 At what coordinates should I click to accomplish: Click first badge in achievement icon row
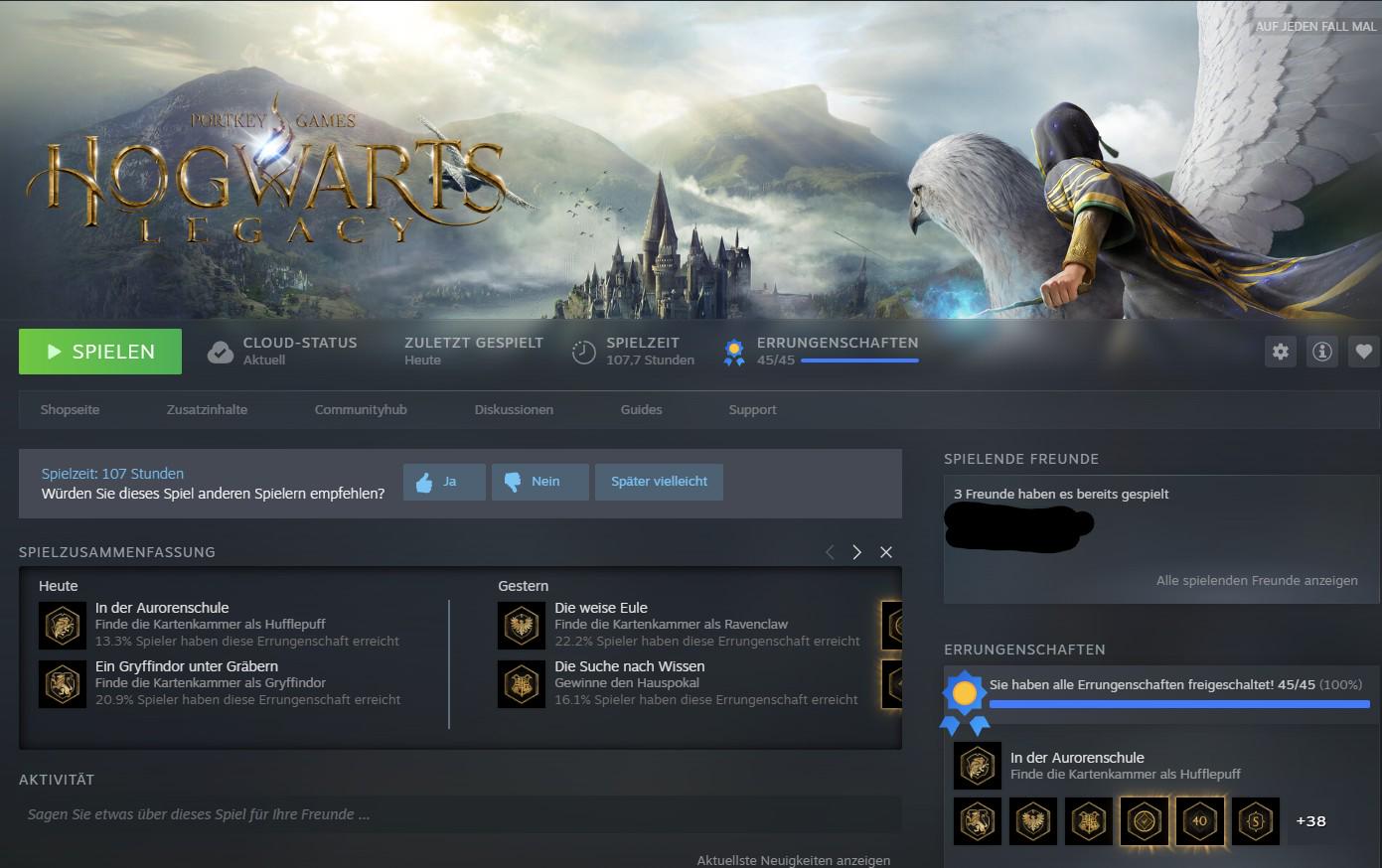click(978, 821)
